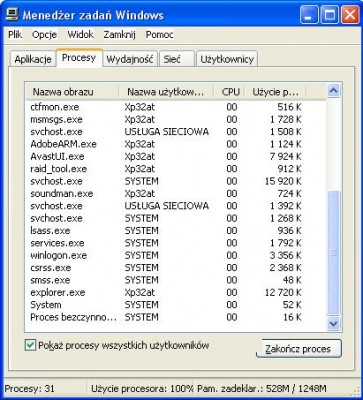
Task: Open the Plik menu
Action: (15, 35)
